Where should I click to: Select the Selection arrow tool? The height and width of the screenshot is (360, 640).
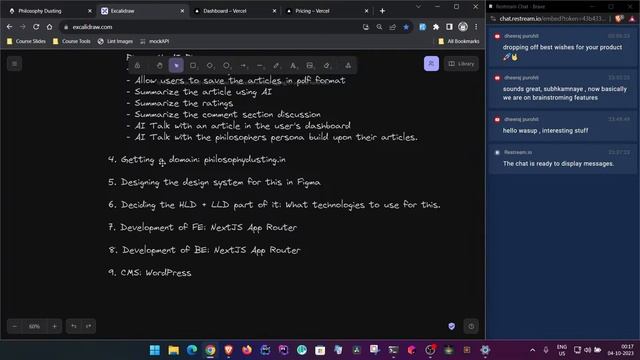pos(176,65)
